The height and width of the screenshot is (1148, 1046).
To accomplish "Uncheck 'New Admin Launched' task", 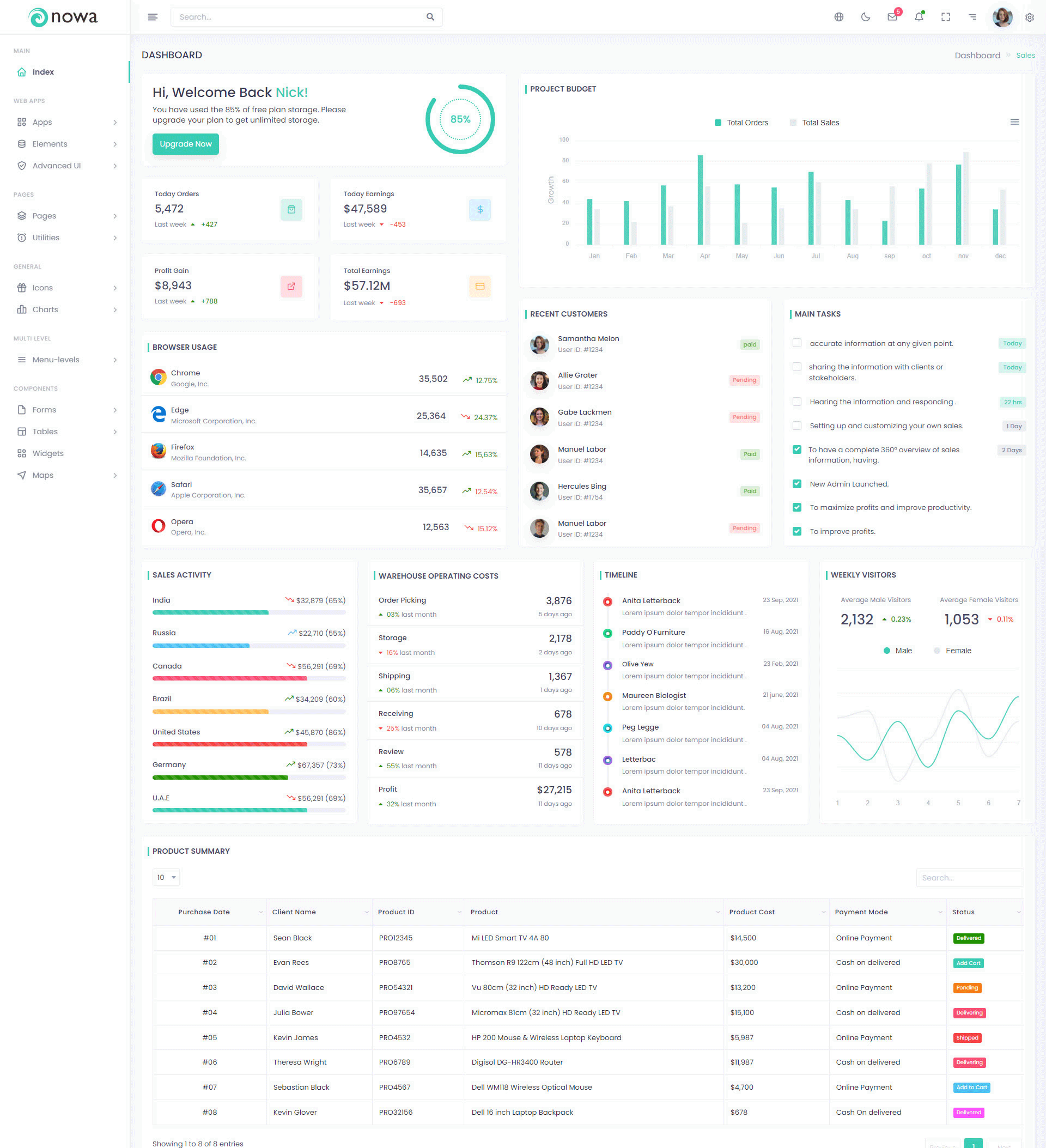I will (x=796, y=484).
